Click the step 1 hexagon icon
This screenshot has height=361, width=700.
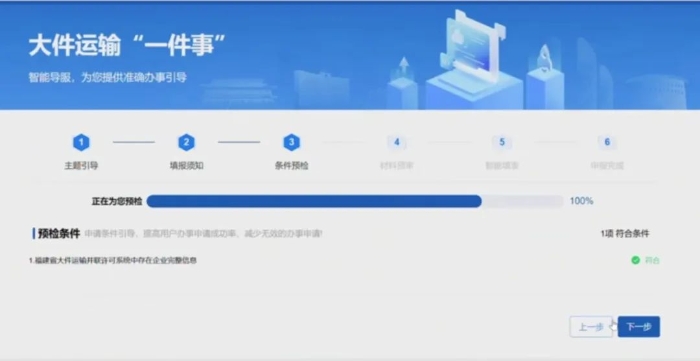[x=81, y=143]
